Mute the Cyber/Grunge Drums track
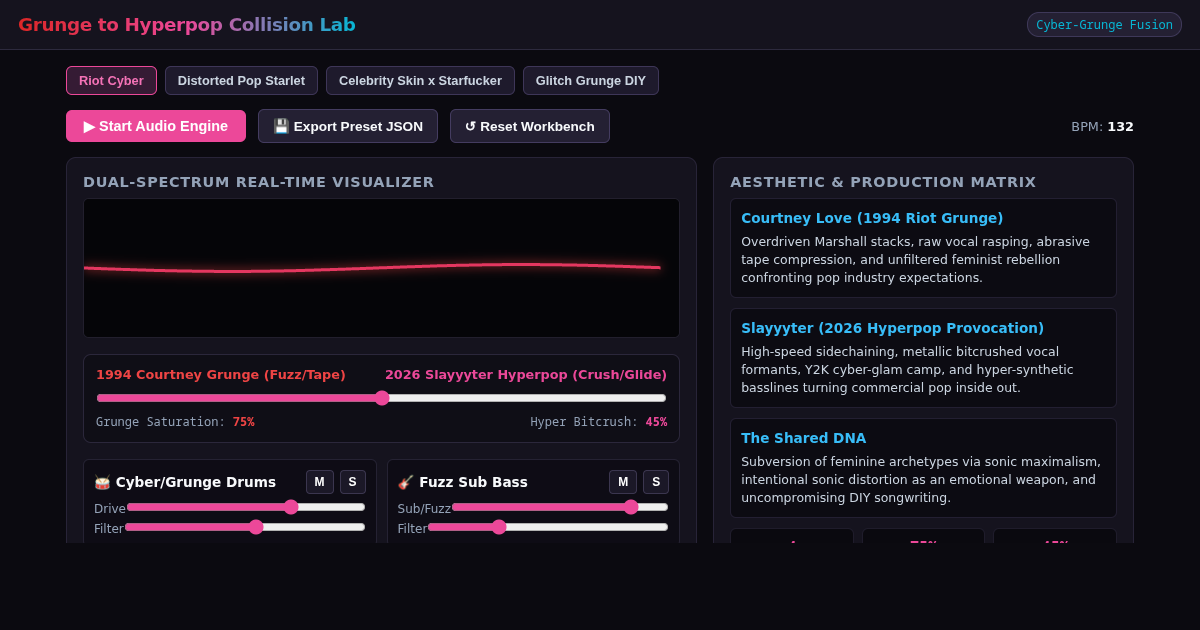The image size is (1200, 630). point(320,482)
